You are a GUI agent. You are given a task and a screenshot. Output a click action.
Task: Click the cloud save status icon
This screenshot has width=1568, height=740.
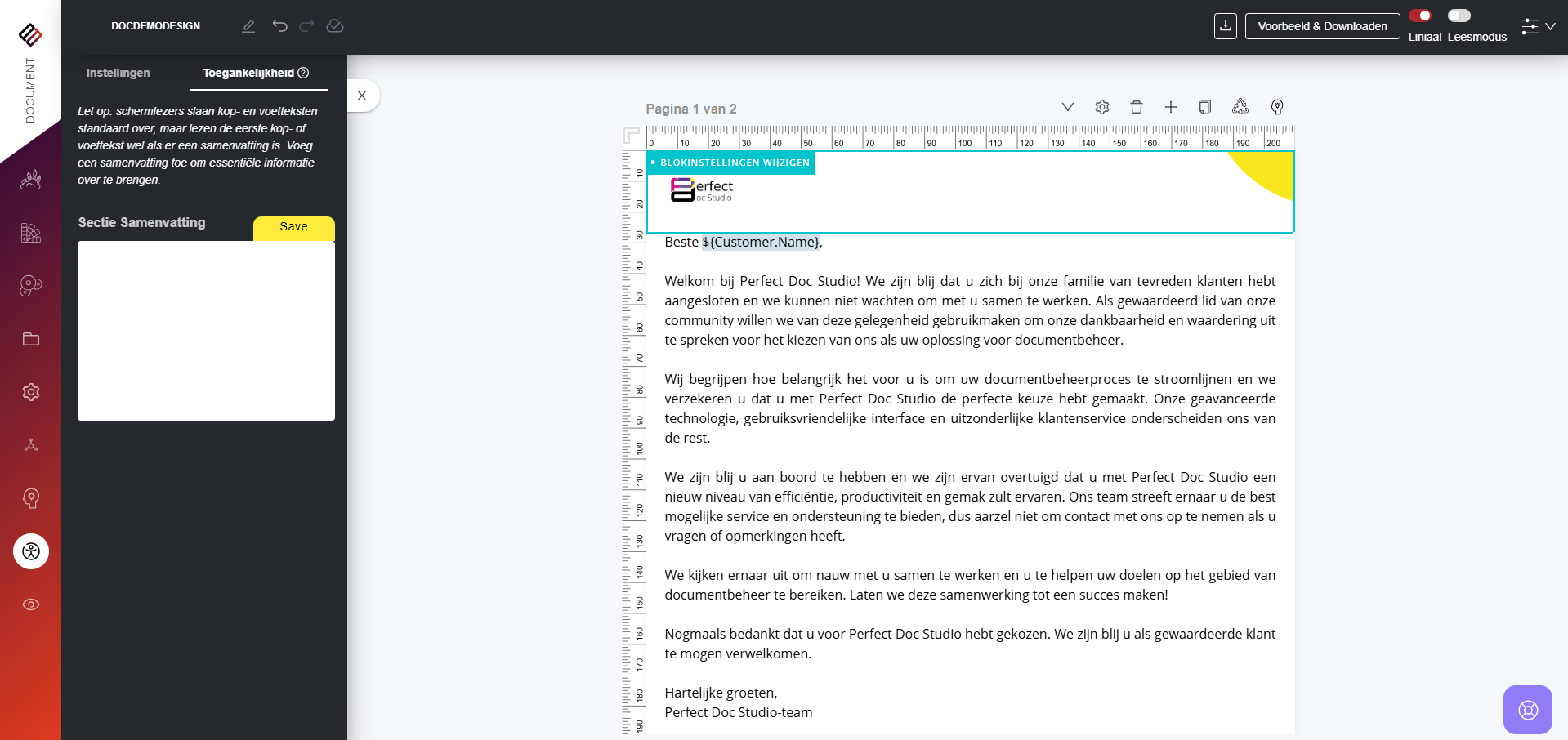[335, 26]
